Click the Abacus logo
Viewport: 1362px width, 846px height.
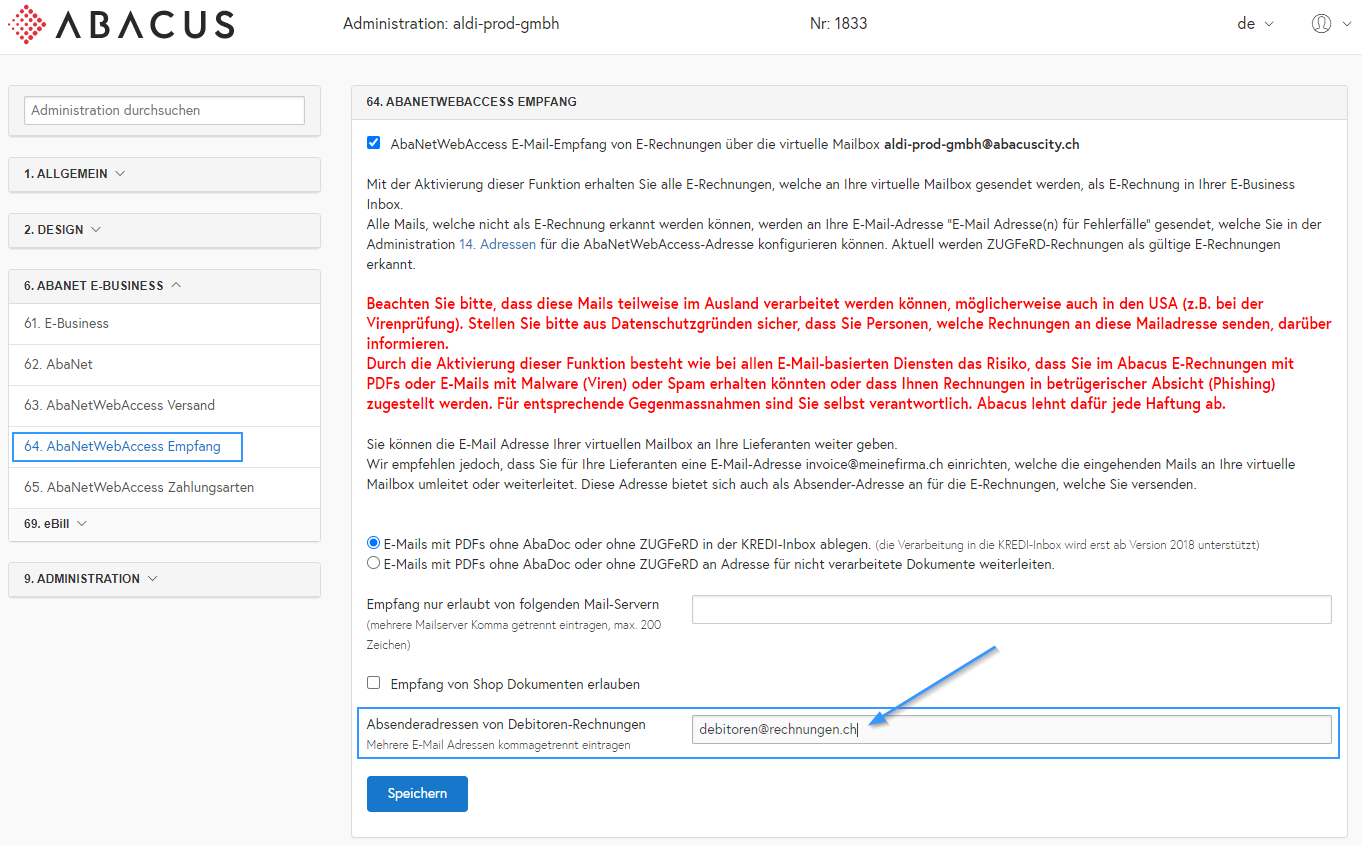(121, 24)
